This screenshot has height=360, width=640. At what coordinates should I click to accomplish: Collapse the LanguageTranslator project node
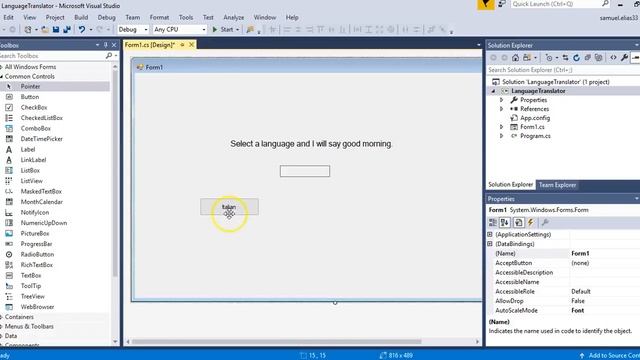click(493, 91)
